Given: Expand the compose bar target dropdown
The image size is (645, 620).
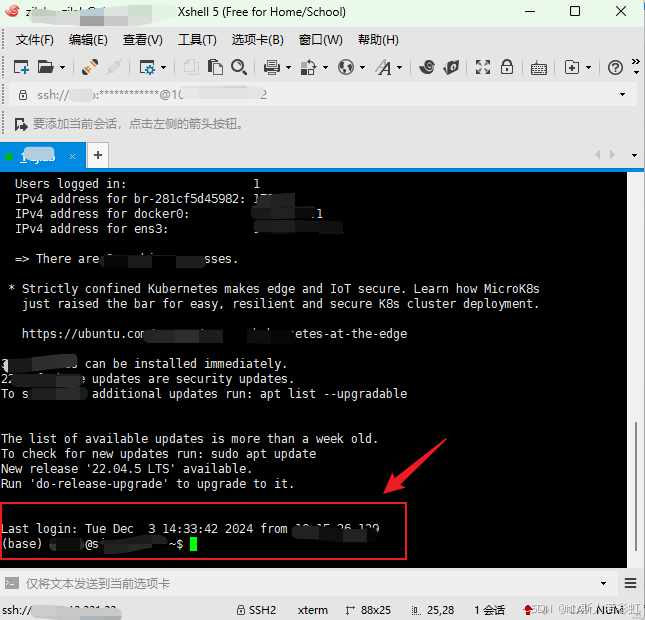Looking at the screenshot, I should coord(603,583).
